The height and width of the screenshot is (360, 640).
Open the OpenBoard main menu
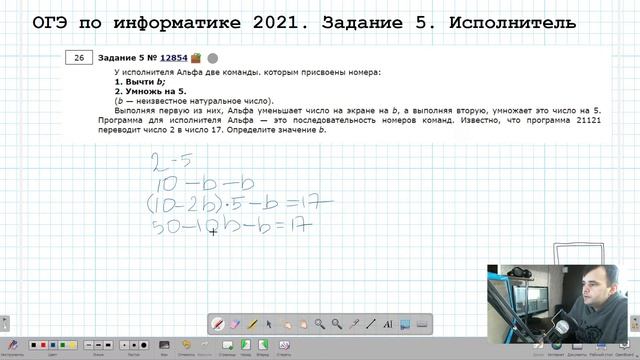coord(624,346)
